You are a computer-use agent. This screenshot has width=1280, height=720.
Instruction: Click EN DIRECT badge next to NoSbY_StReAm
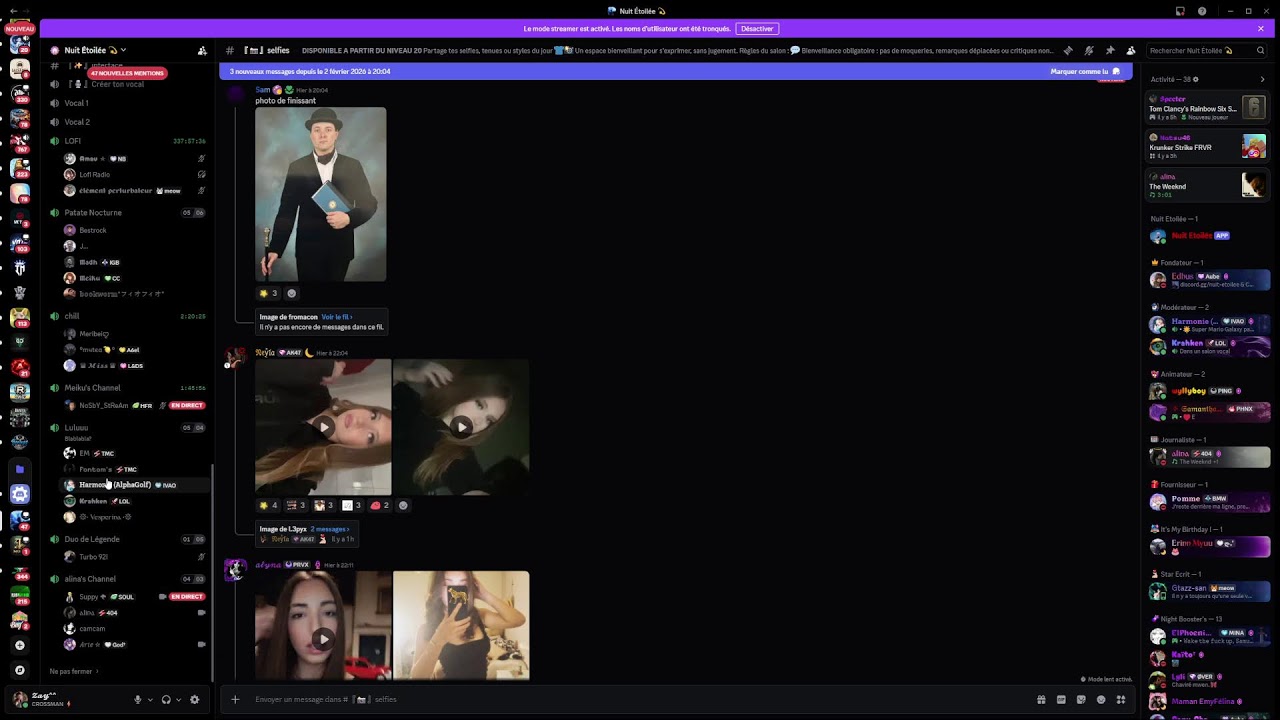click(187, 405)
